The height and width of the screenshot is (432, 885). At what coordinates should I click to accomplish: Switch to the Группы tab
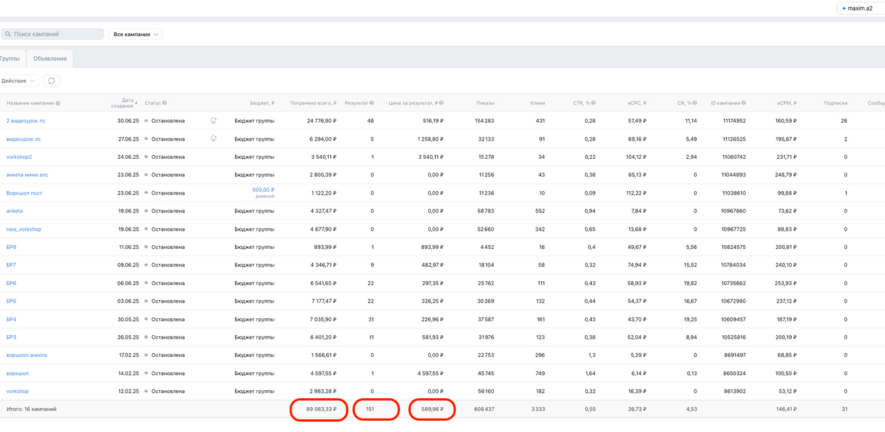coord(11,59)
